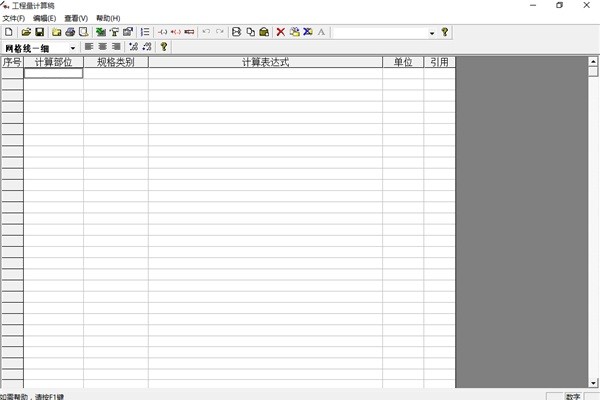This screenshot has height=400, width=600.
Task: Align text right with the third alignment icon
Action: [x=116, y=47]
